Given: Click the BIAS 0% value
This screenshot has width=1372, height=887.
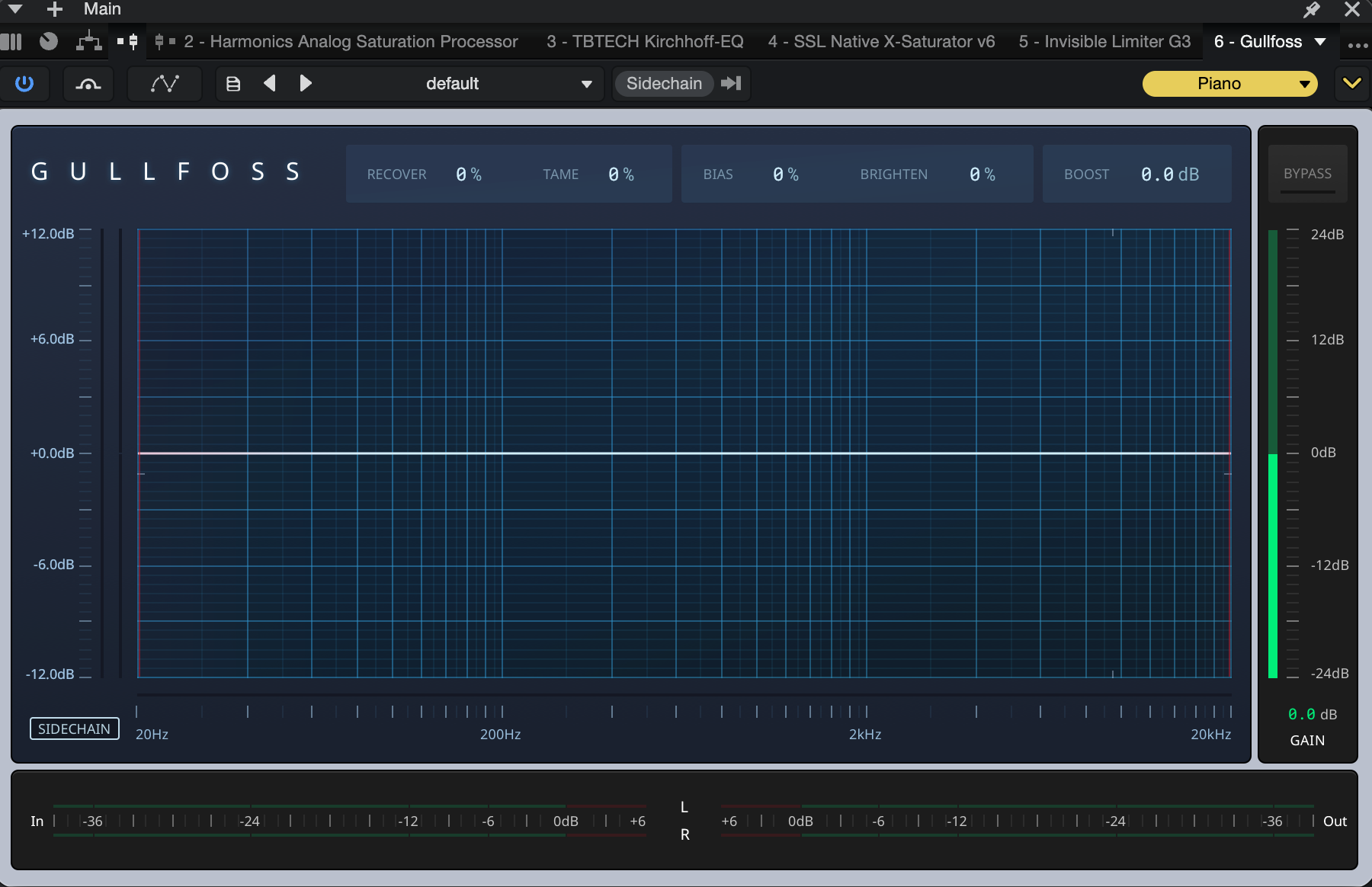Looking at the screenshot, I should 786,175.
